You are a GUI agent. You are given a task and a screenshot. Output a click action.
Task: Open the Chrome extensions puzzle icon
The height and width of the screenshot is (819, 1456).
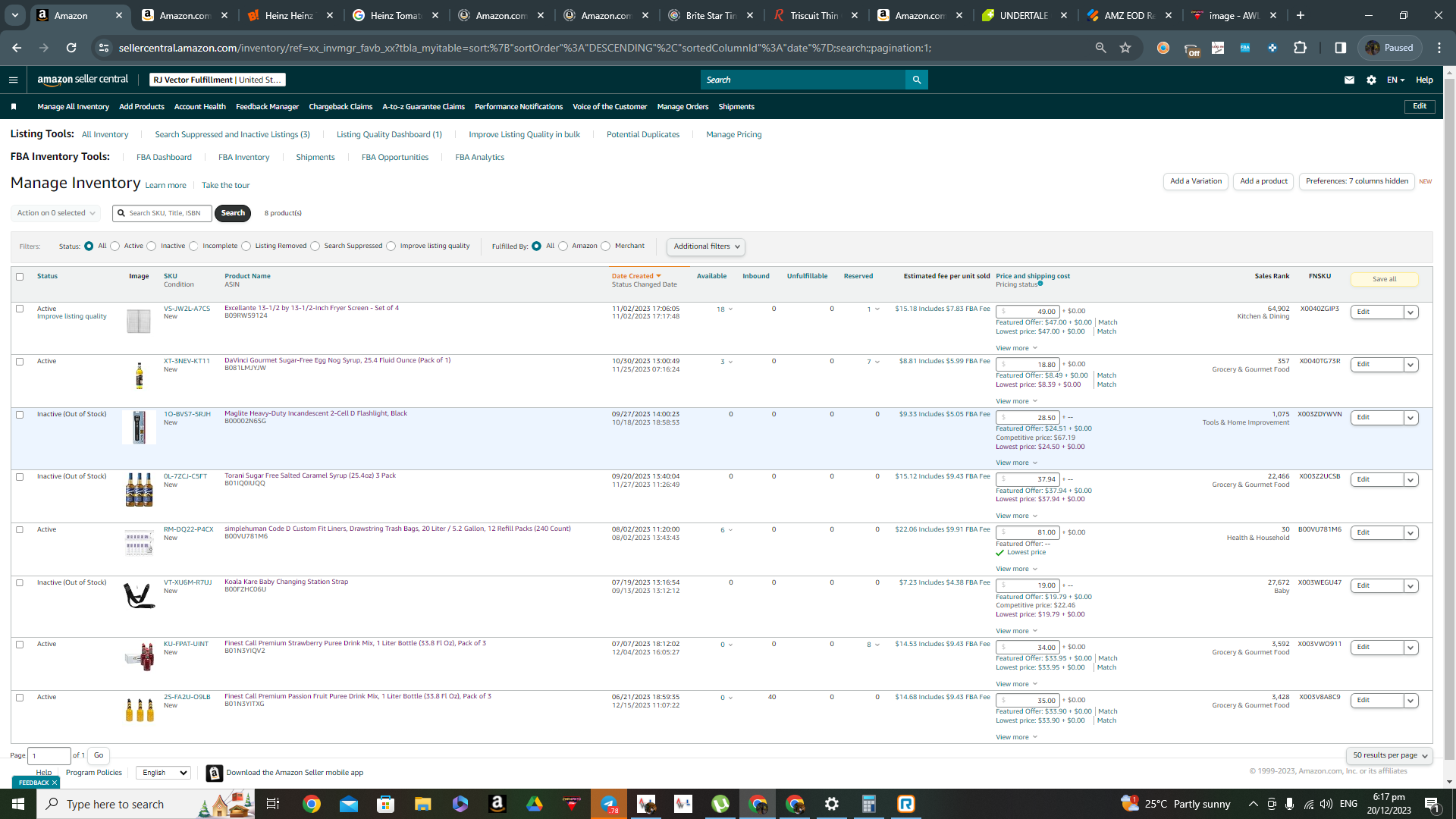(1300, 48)
